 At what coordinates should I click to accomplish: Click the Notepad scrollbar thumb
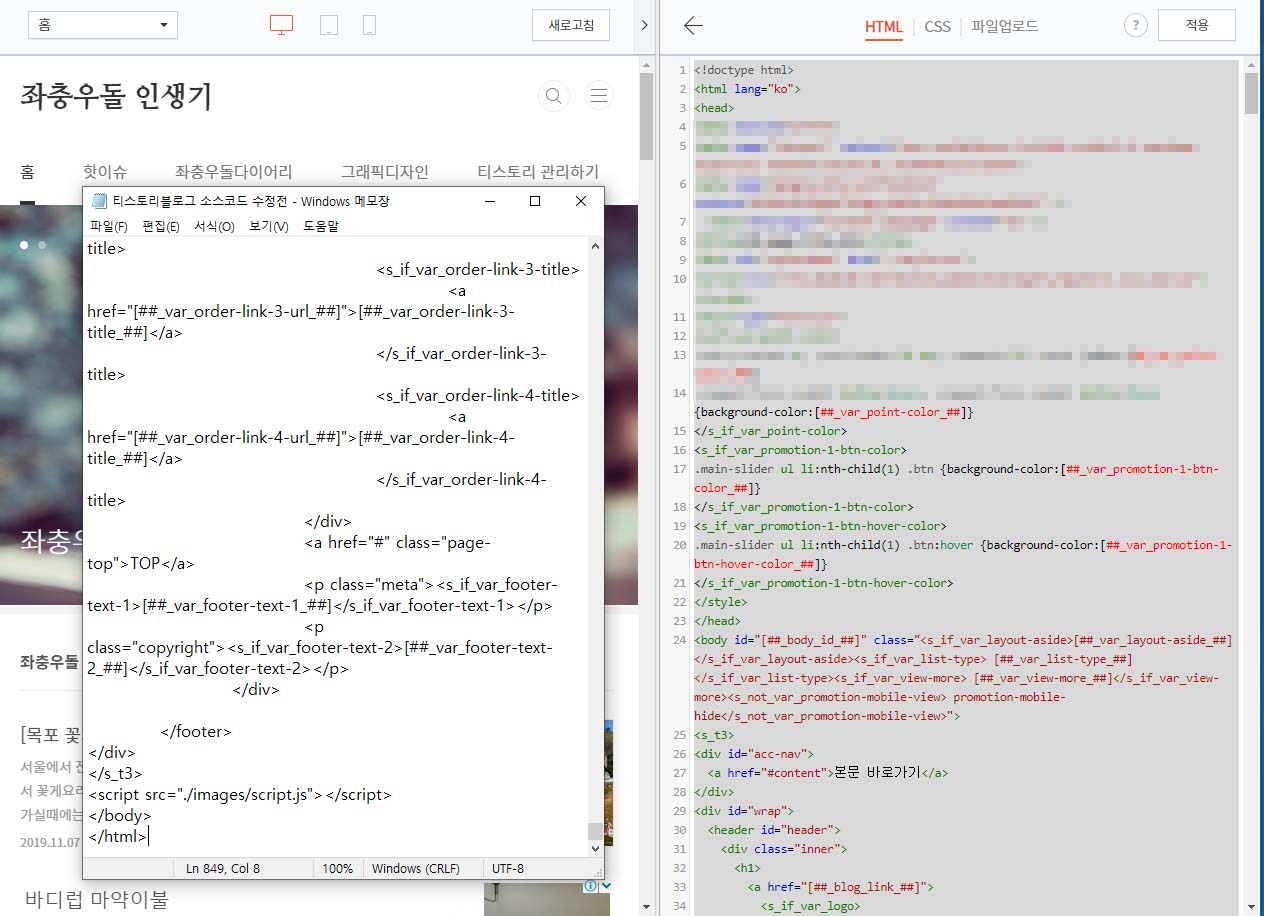pyautogui.click(x=596, y=831)
